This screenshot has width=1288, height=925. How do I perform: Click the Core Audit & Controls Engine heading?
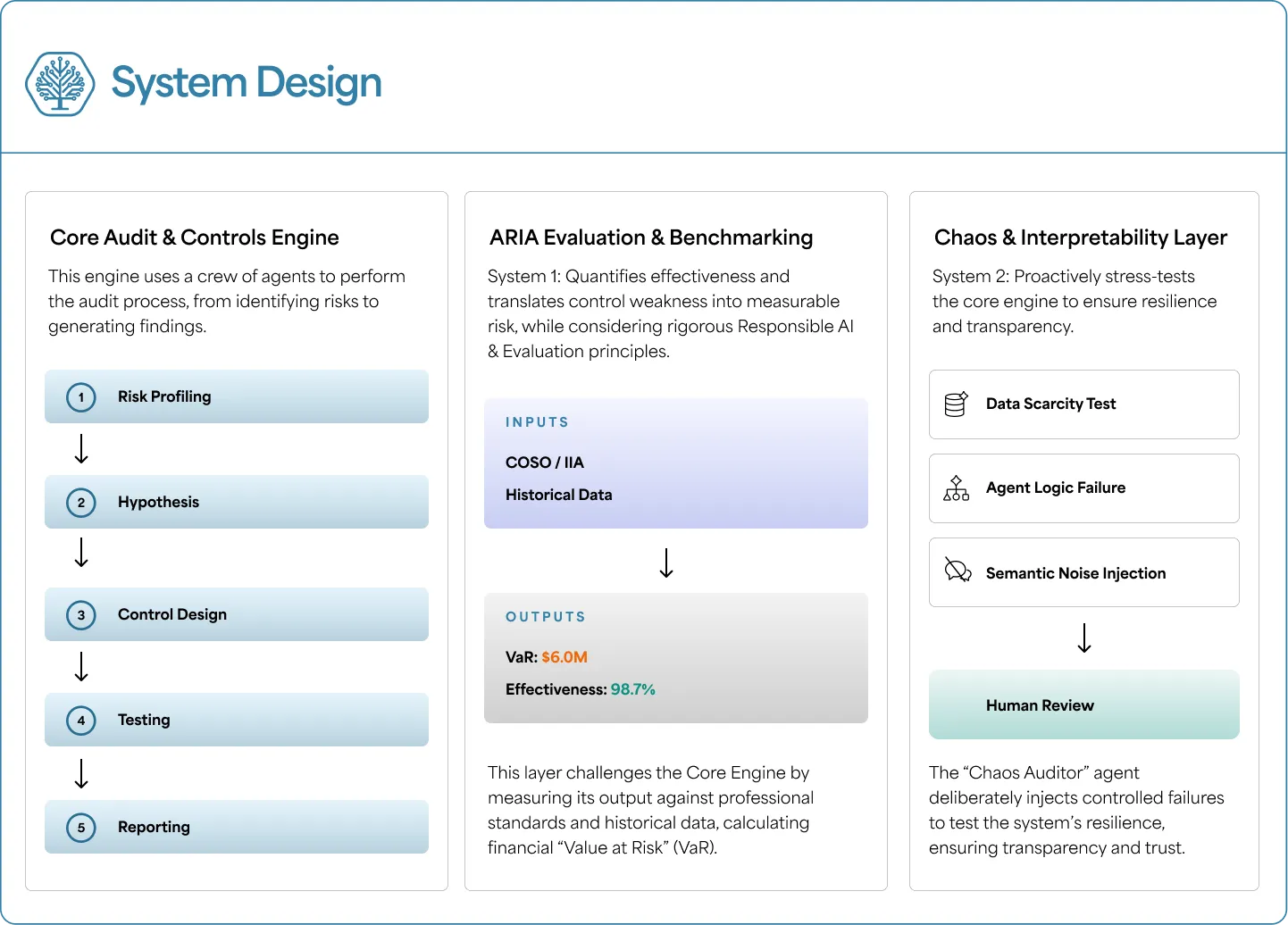tap(195, 237)
